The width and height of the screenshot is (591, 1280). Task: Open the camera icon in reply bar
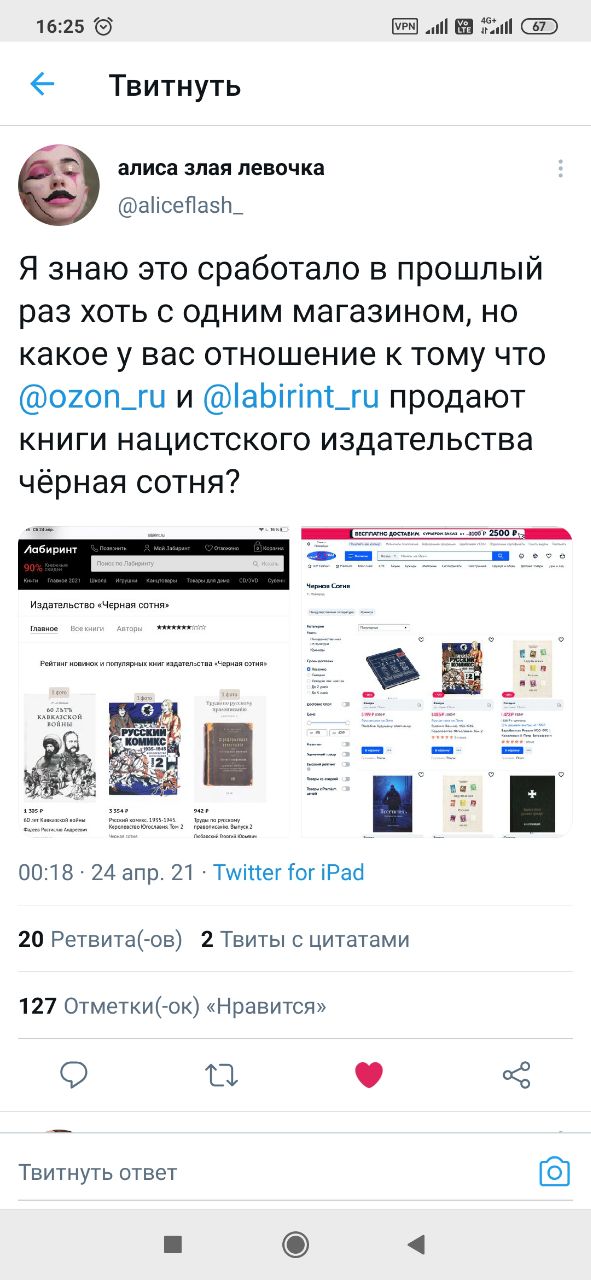554,1172
